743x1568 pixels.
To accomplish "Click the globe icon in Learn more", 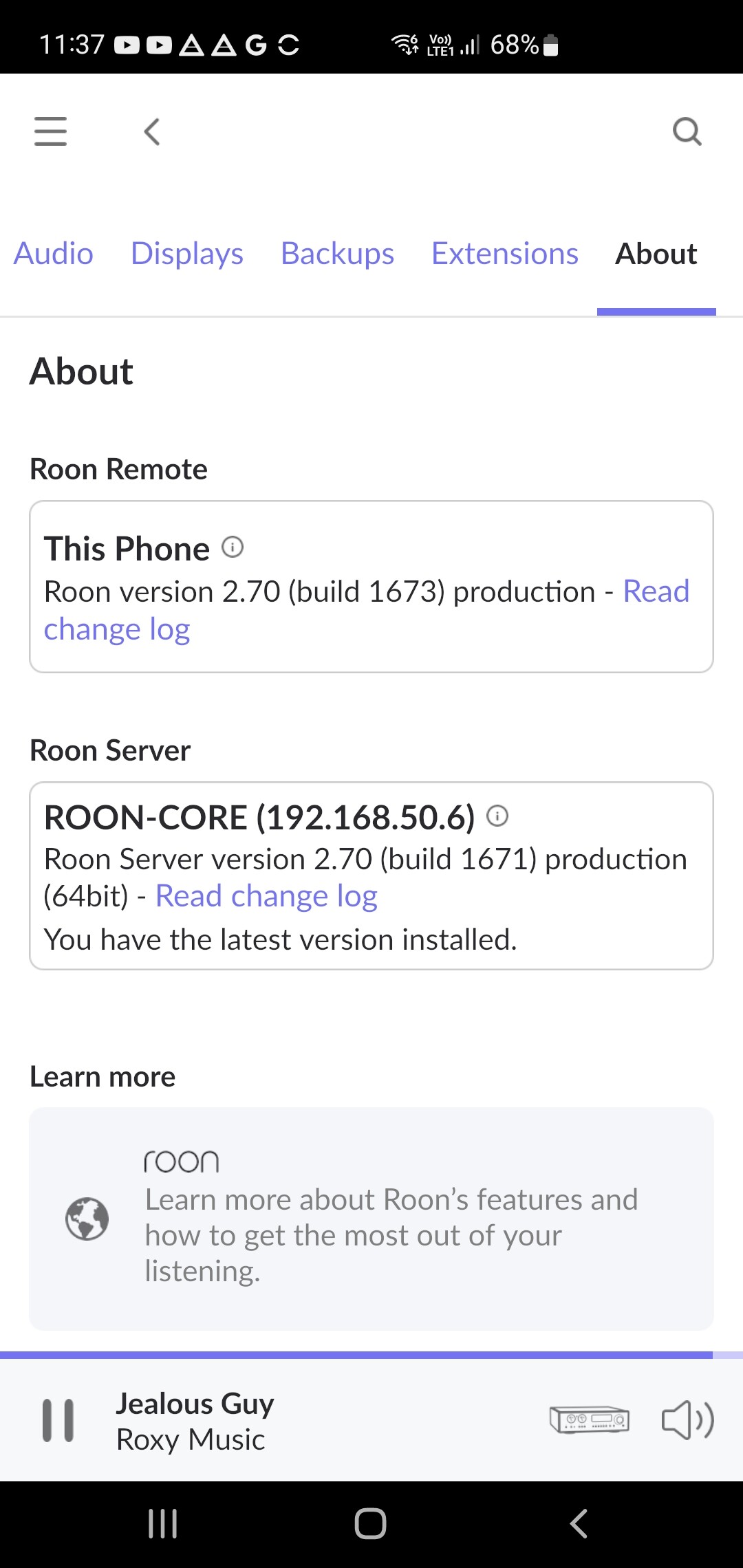I will (x=87, y=1219).
